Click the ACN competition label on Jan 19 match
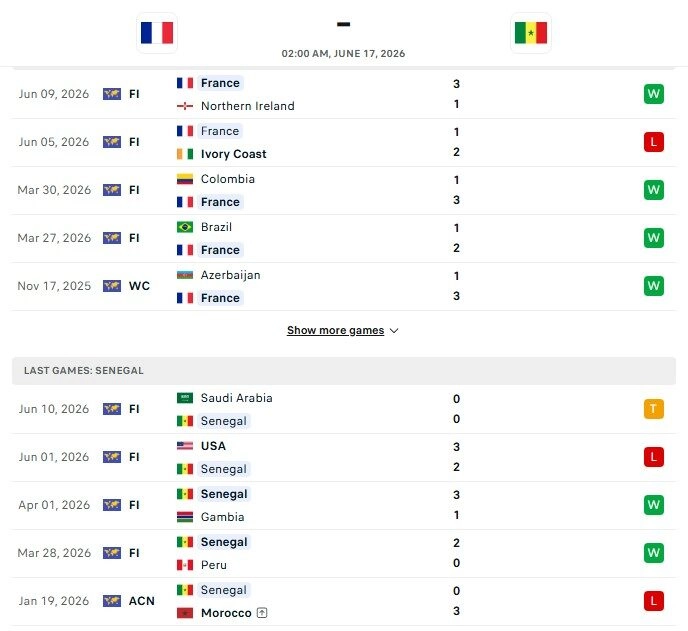688x631 pixels. (141, 601)
